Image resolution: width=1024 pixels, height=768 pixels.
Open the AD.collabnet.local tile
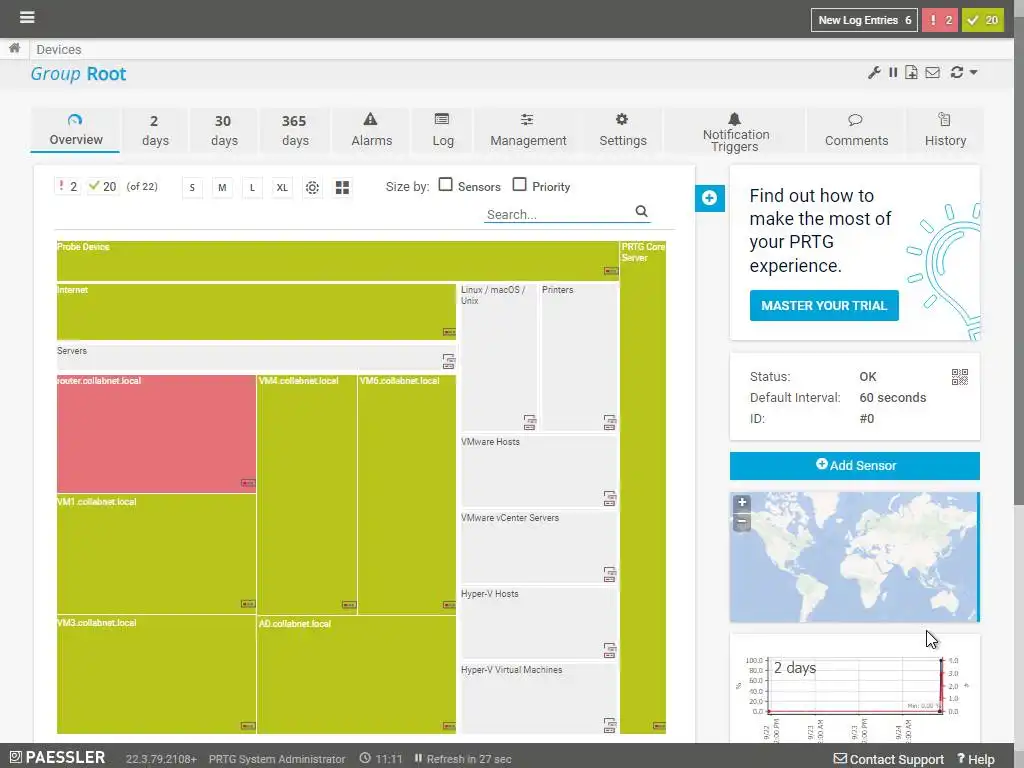357,675
